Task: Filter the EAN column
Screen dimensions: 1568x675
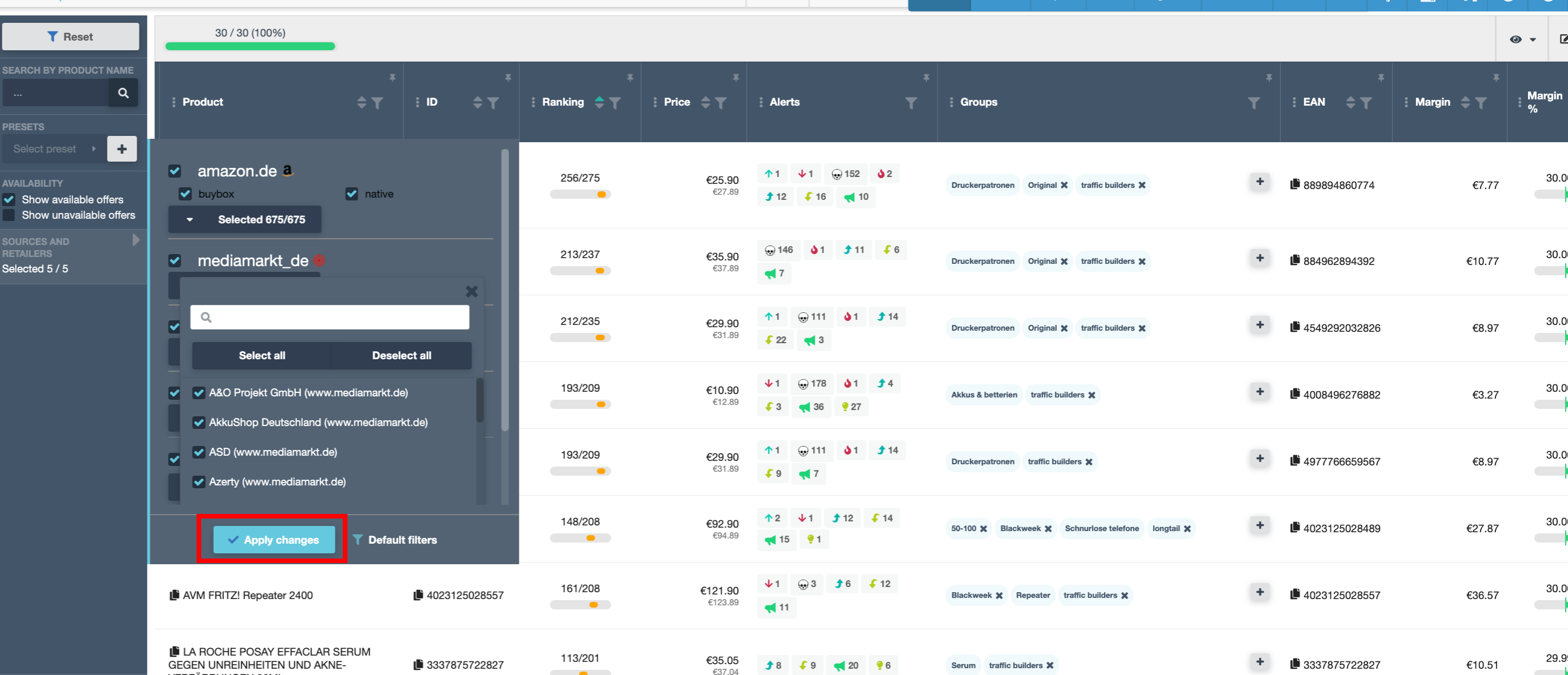Action: [x=1366, y=103]
